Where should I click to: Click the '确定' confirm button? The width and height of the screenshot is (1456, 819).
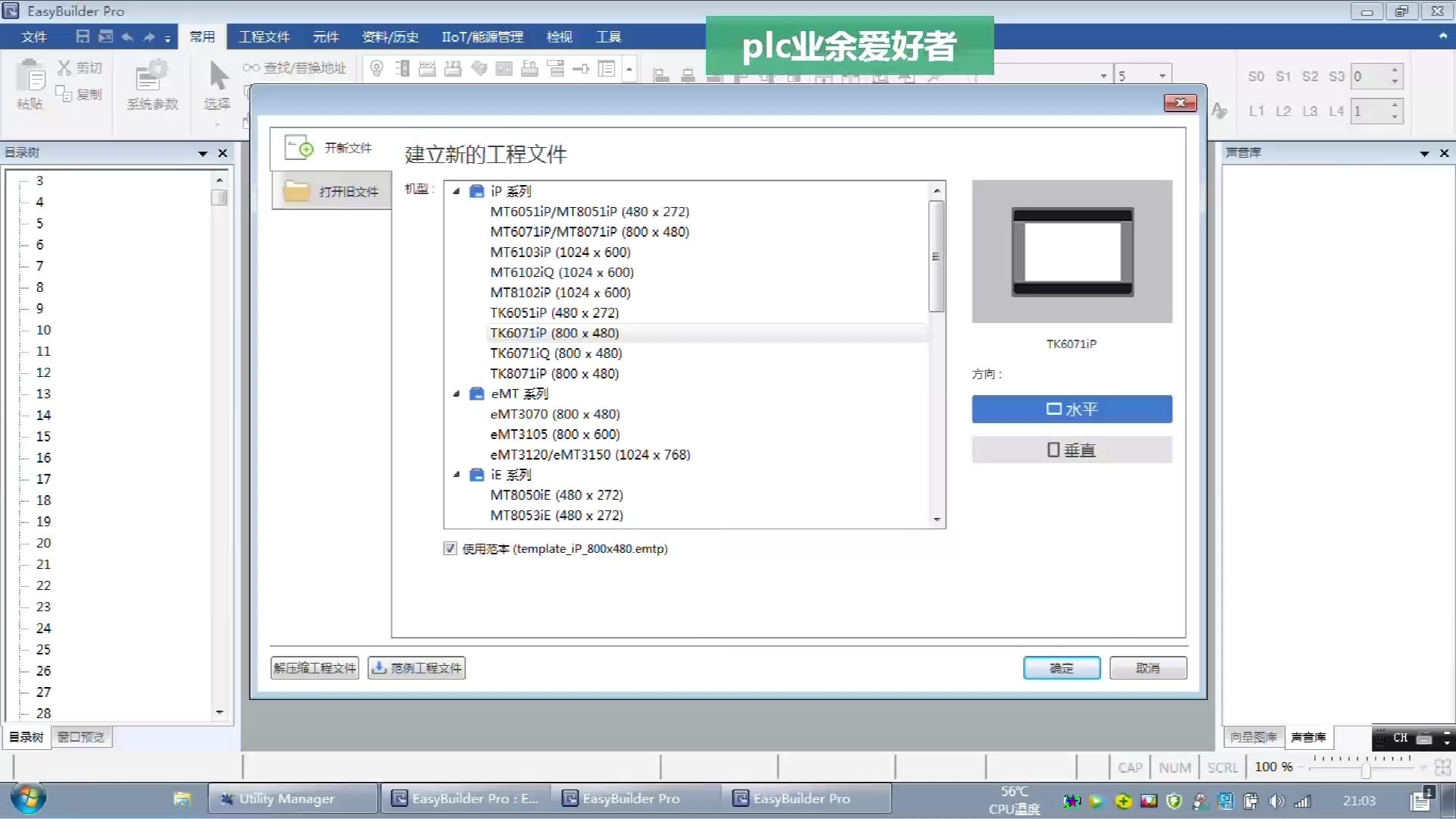click(x=1062, y=668)
